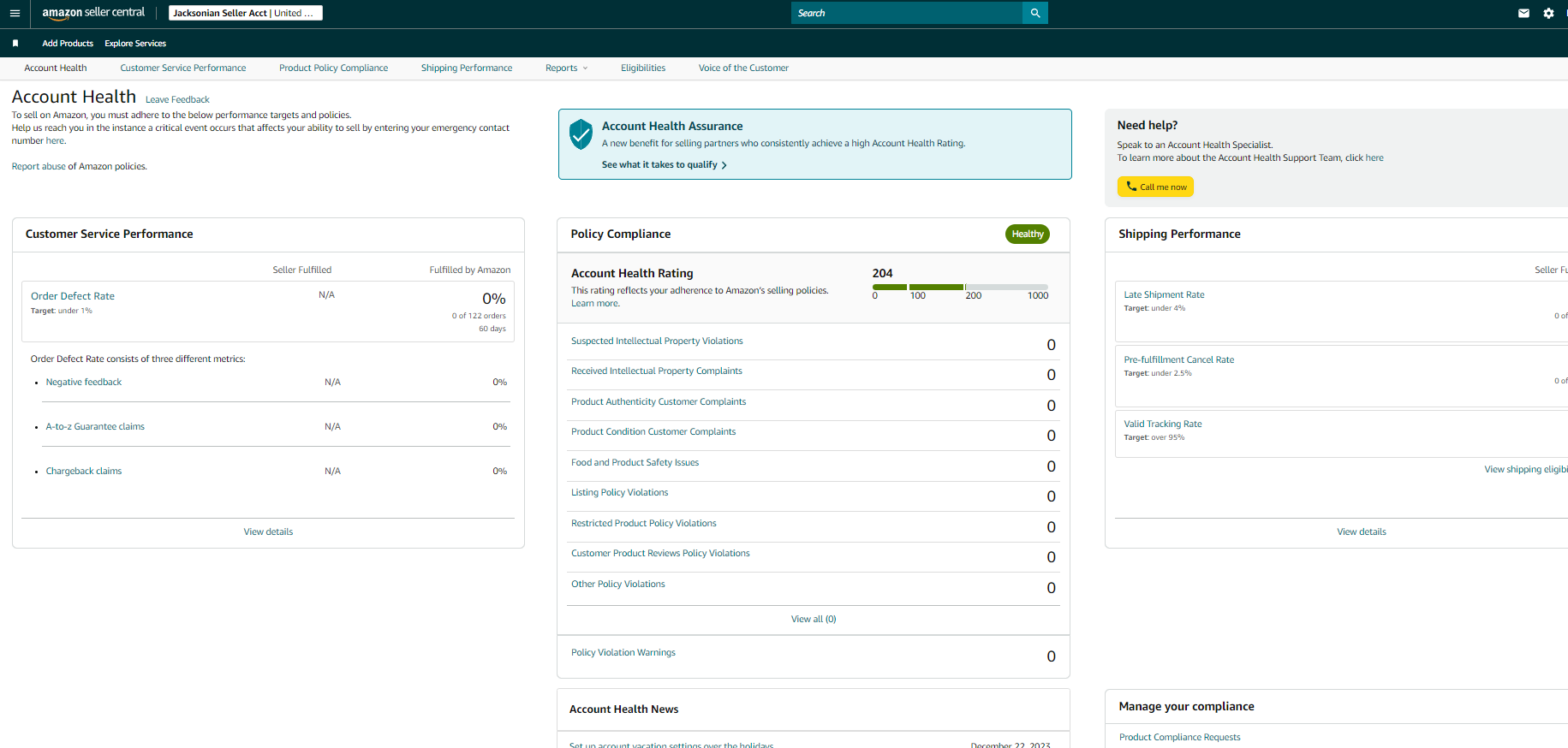Click the Report abuse link
The height and width of the screenshot is (748, 1568).
(39, 166)
